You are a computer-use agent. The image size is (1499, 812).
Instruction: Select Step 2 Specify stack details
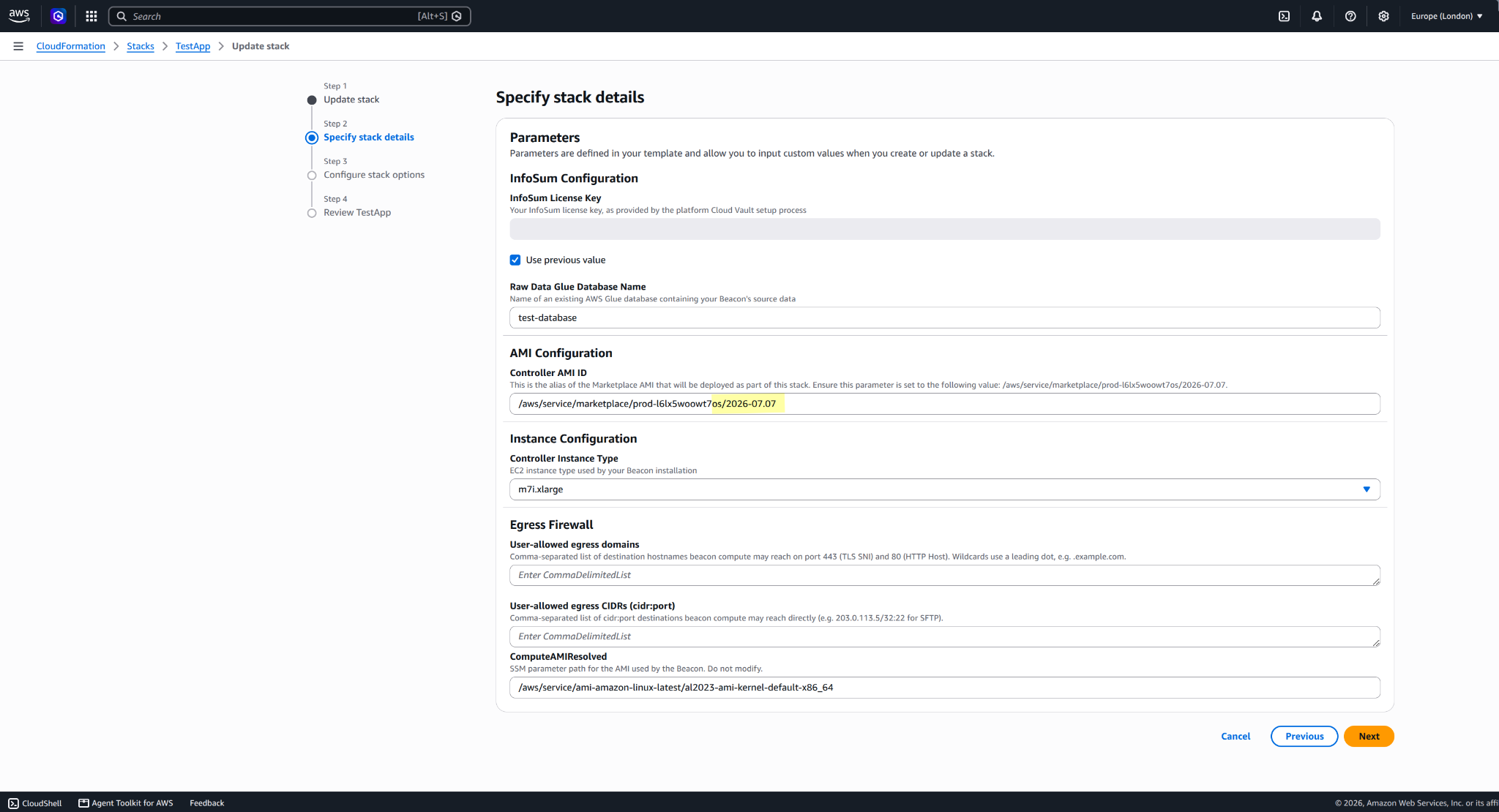[x=369, y=137]
